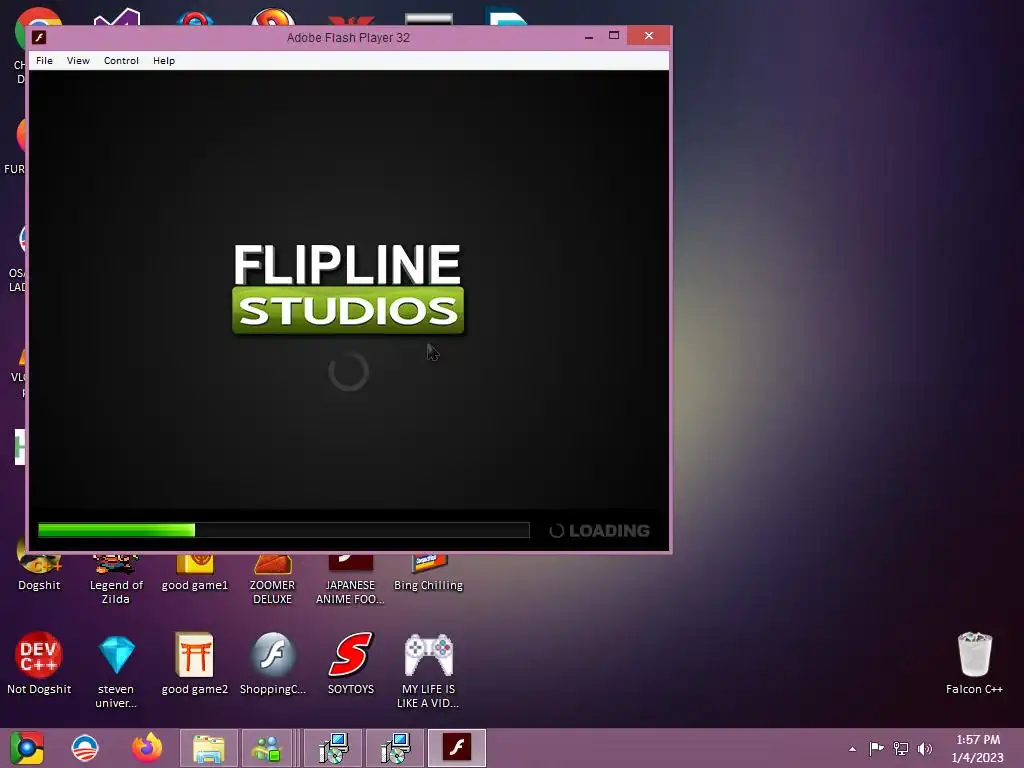Open the File menu in Flash Player
The height and width of the screenshot is (768, 1024).
point(44,61)
